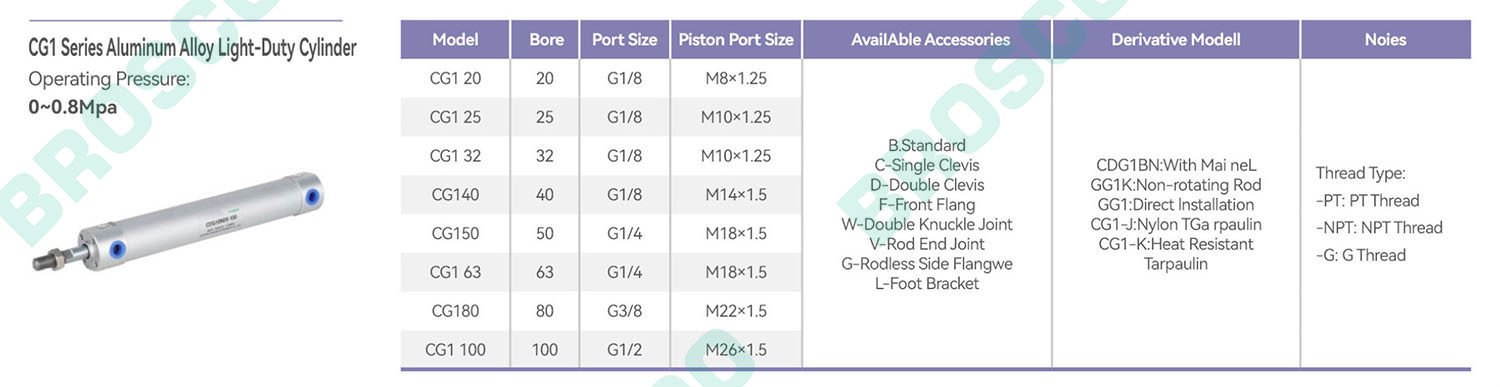The height and width of the screenshot is (387, 1500).
Task: Click the CG1 32 model cell
Action: tap(455, 156)
